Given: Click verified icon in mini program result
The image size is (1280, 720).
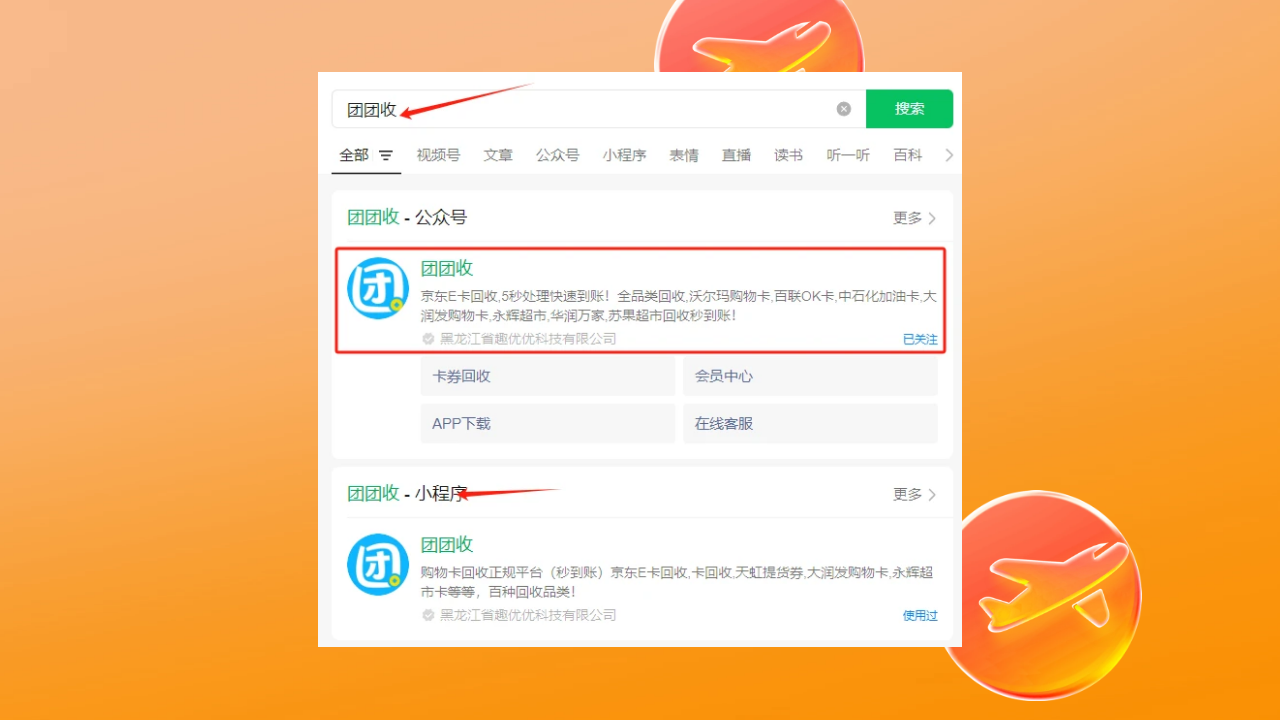Looking at the screenshot, I should click(x=428, y=615).
